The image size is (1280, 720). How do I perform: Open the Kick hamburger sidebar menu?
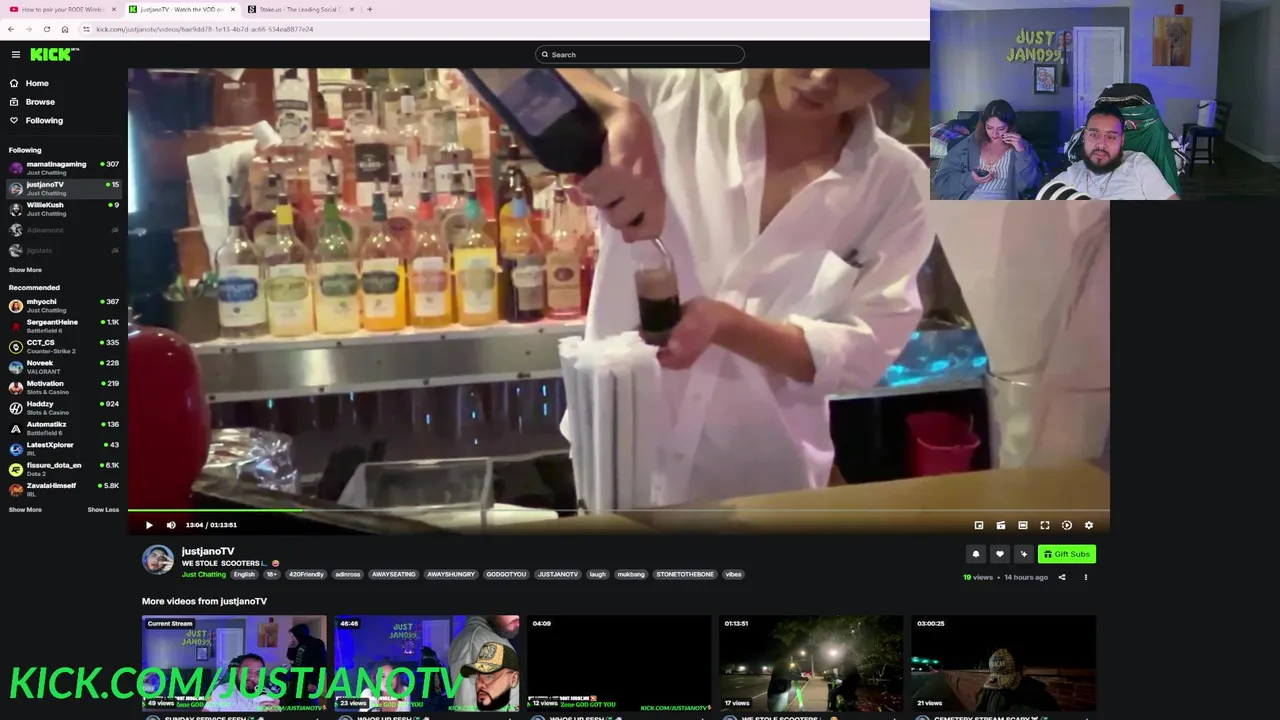[16, 54]
